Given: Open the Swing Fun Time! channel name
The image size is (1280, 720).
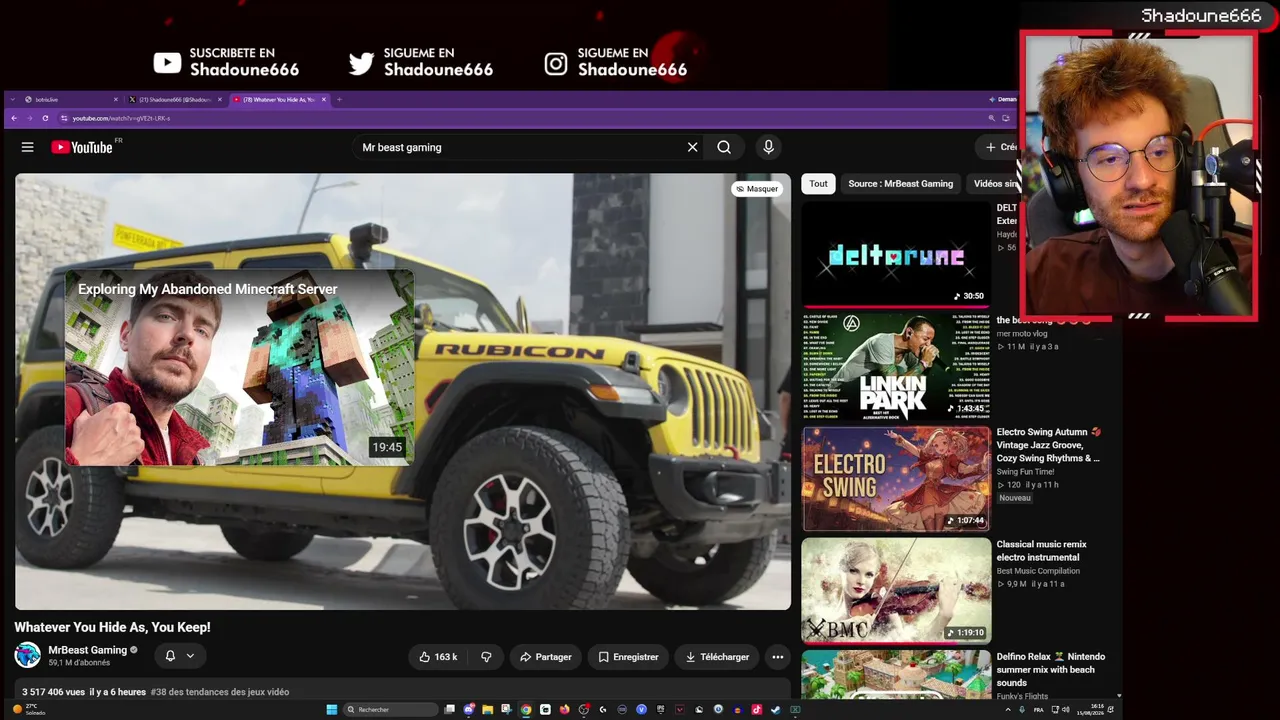Looking at the screenshot, I should click(x=1025, y=472).
